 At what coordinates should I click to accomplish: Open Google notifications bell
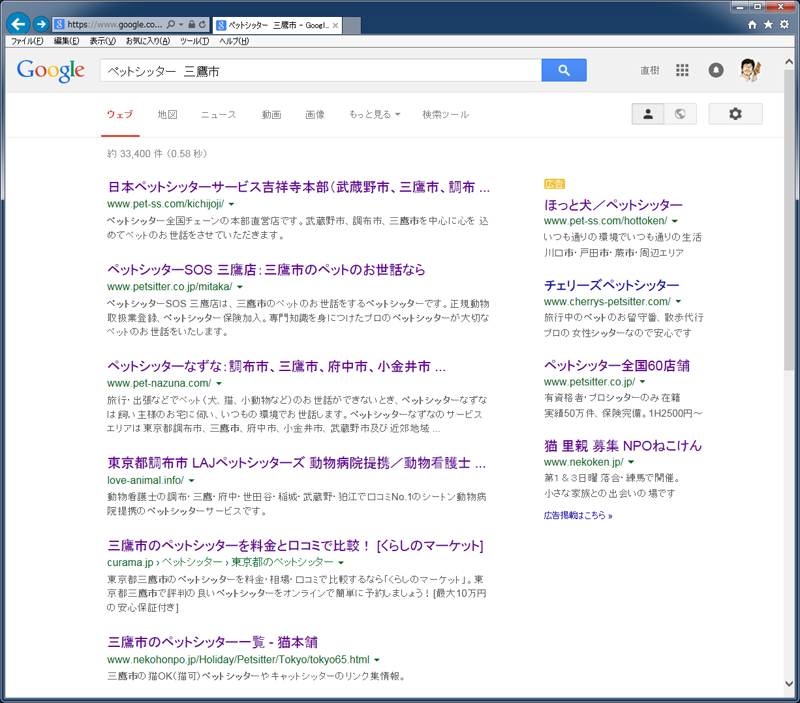[715, 70]
